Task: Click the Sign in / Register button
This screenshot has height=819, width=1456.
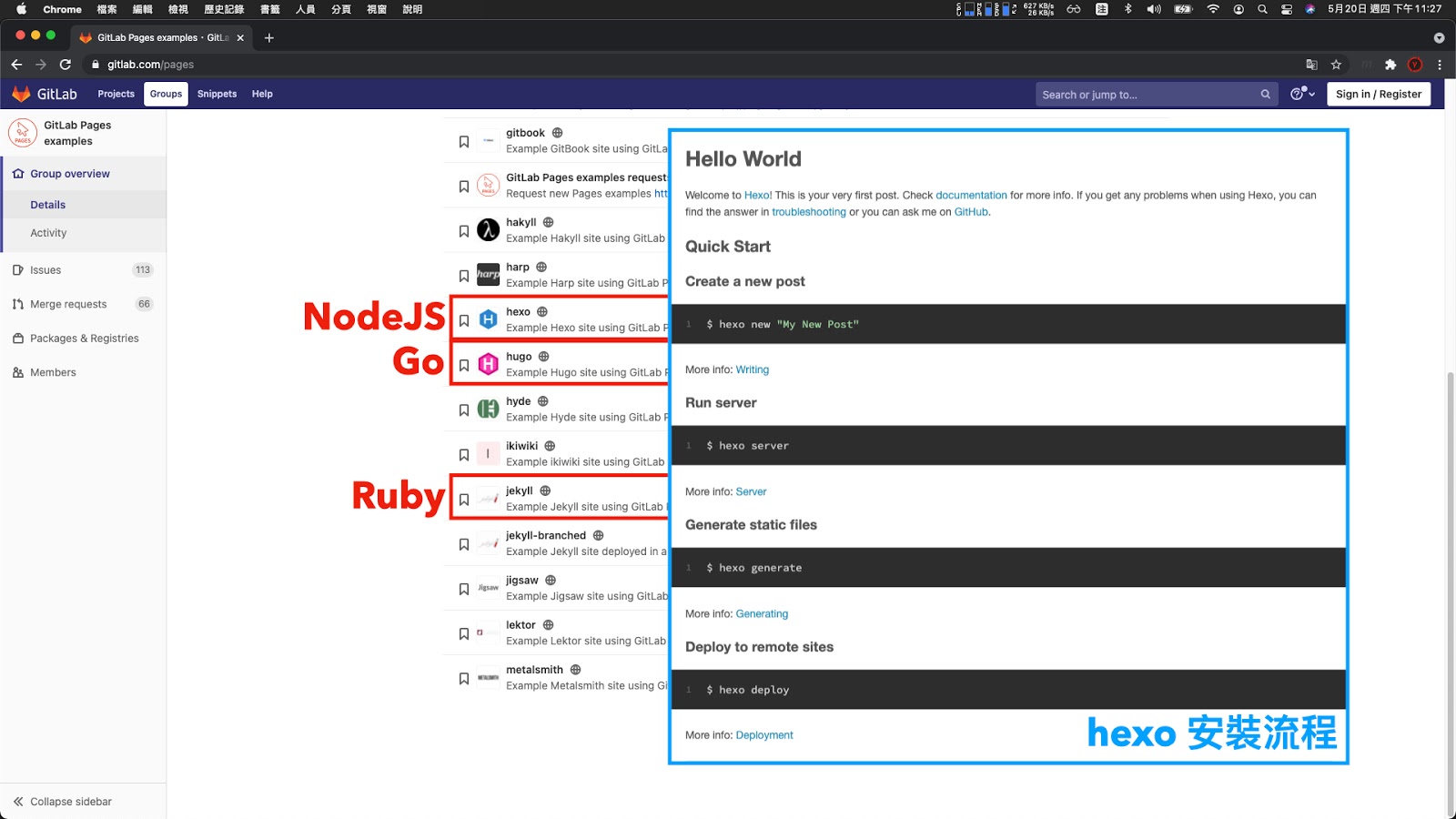Action: coord(1379,94)
